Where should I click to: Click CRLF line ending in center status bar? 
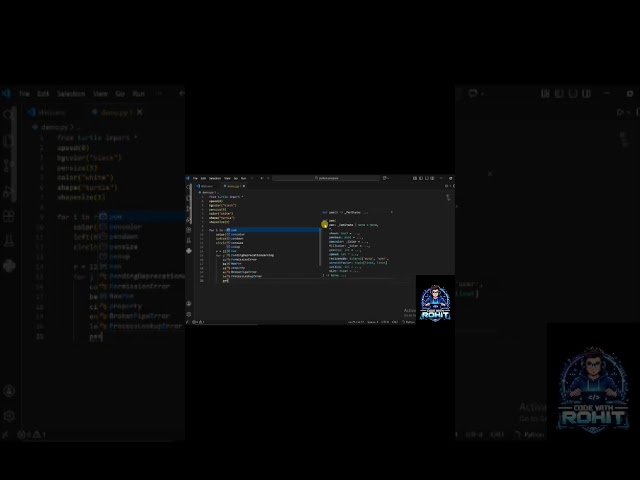(395, 322)
